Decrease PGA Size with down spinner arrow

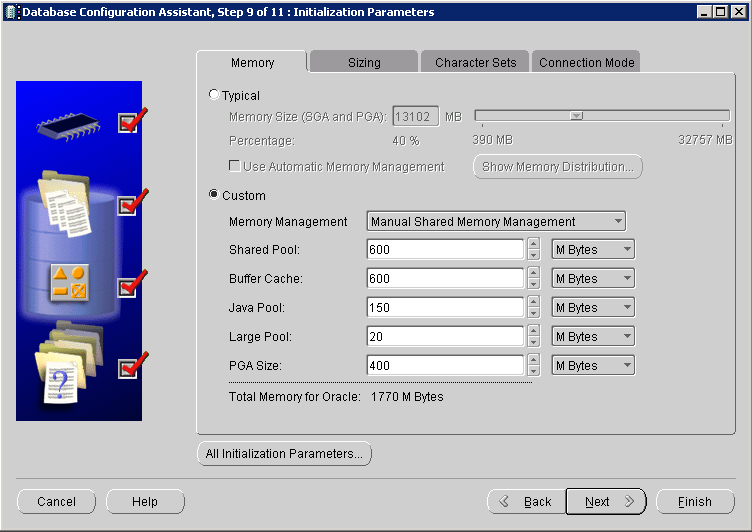533,371
